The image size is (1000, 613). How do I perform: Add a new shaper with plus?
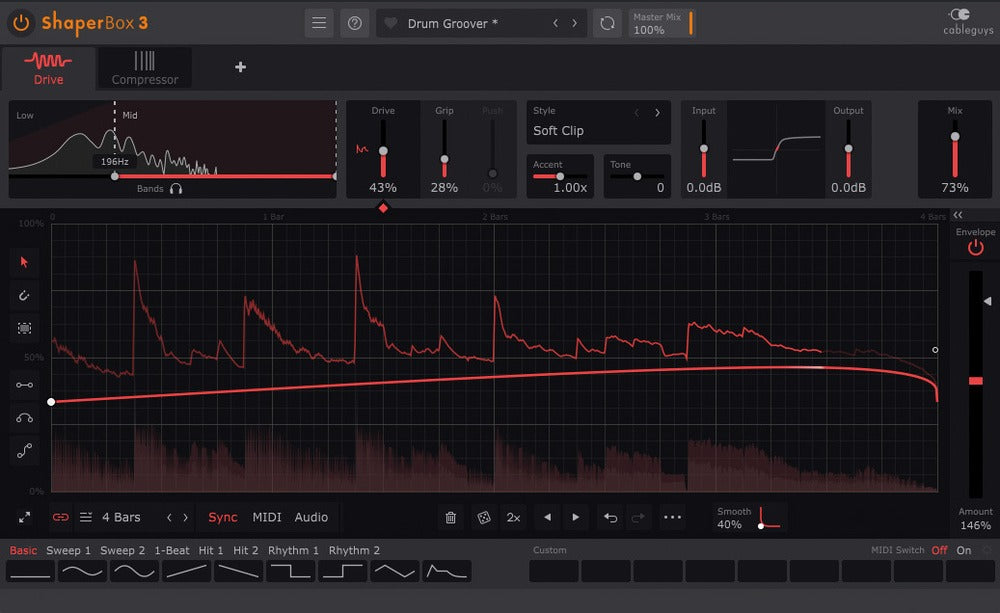[x=240, y=67]
